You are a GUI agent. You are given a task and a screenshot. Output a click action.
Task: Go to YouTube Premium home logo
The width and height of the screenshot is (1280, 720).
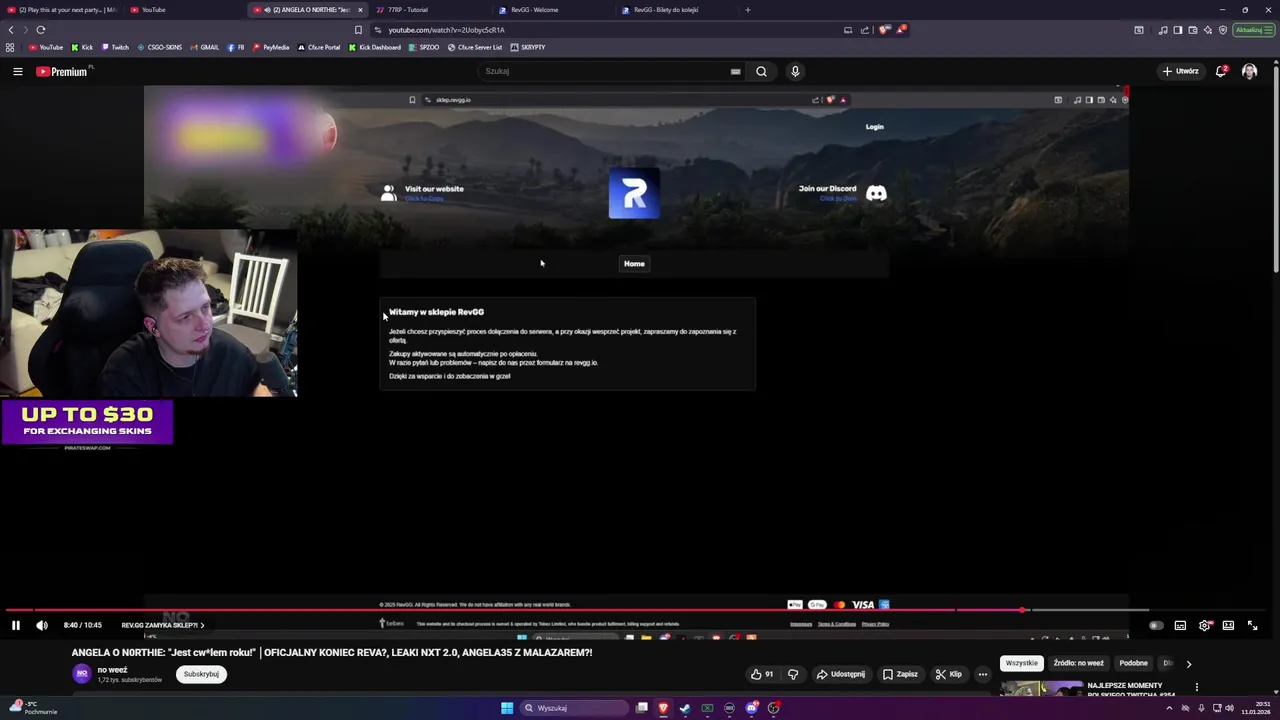pyautogui.click(x=62, y=71)
